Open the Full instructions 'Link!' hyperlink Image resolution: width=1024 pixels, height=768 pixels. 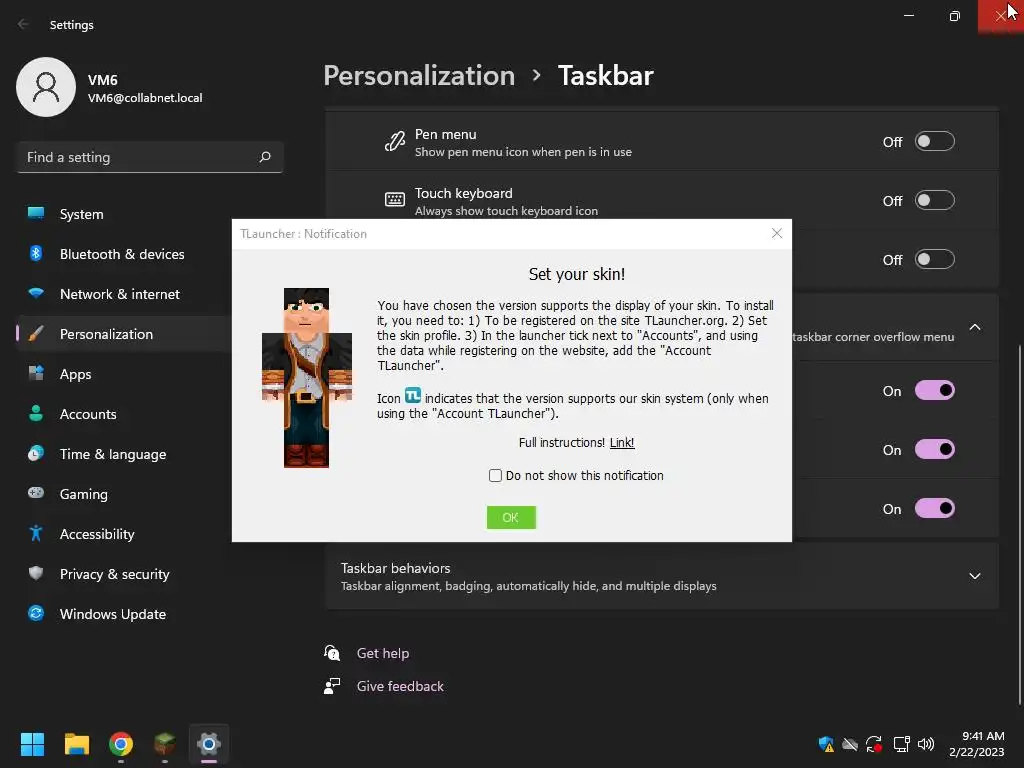pos(622,443)
